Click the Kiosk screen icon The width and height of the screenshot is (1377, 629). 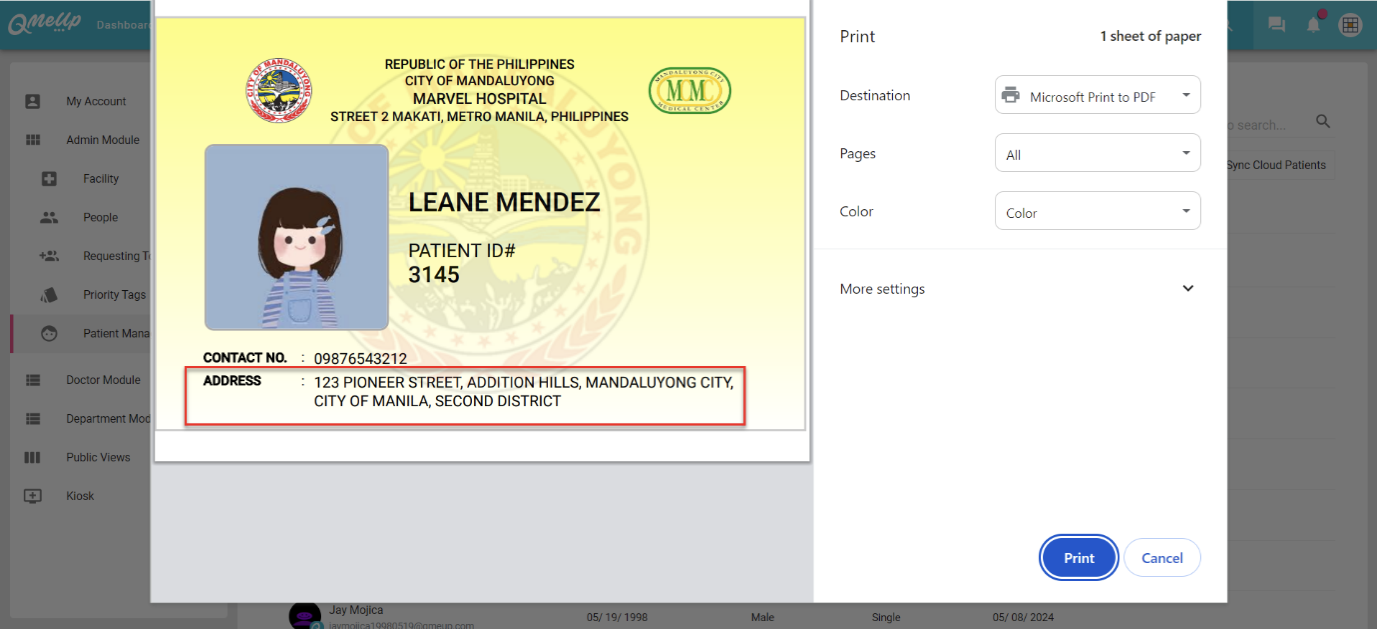pyautogui.click(x=33, y=496)
